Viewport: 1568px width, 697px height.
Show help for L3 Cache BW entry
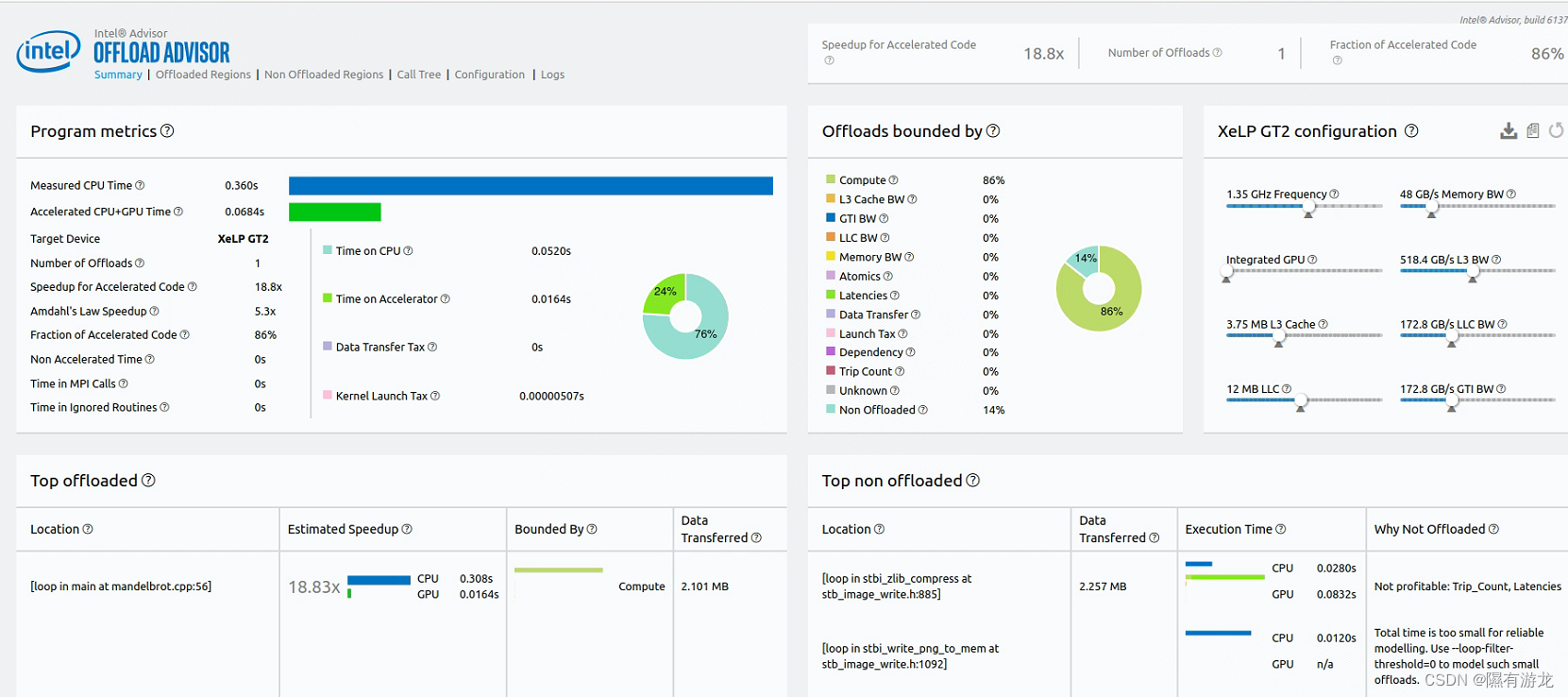pos(912,199)
